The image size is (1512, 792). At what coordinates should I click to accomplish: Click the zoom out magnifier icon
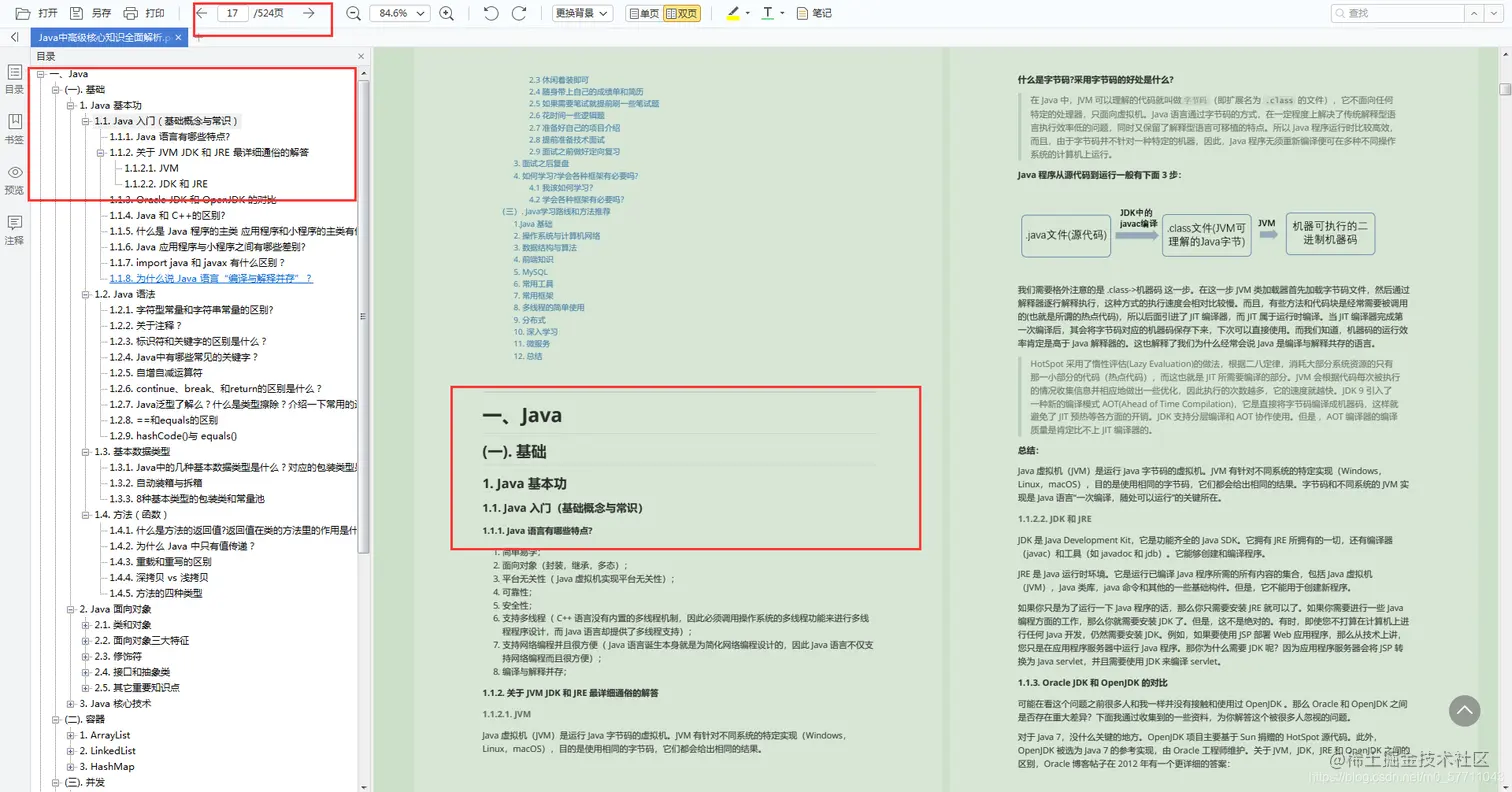tap(353, 13)
